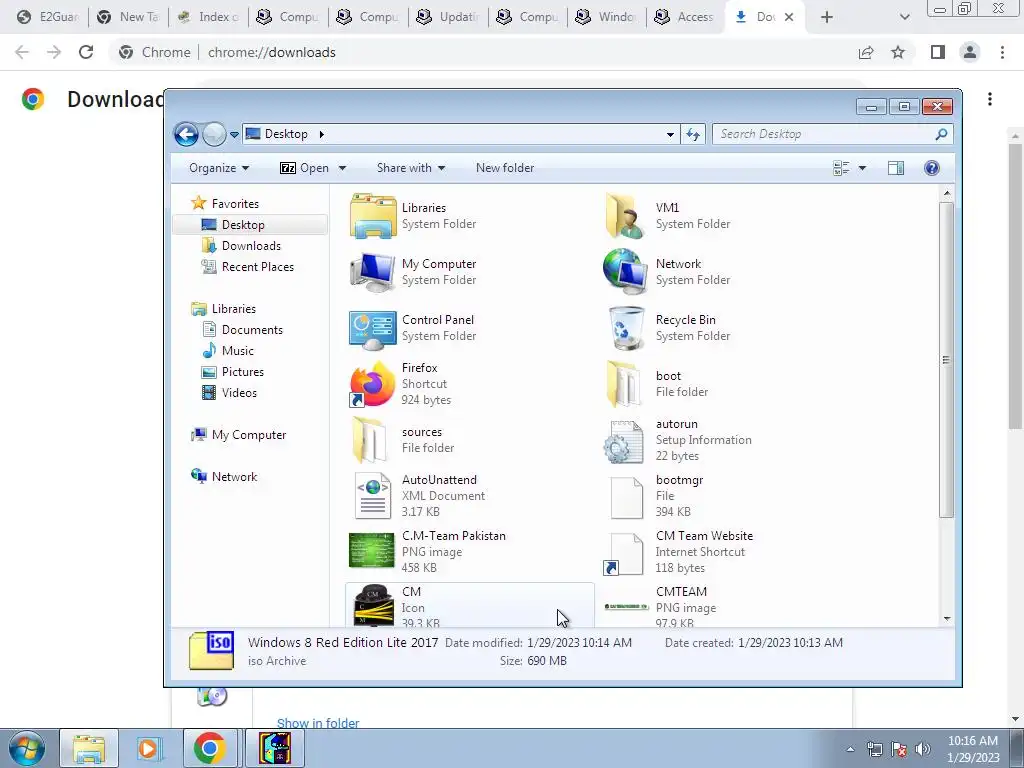Show the preview pane icon

point(896,168)
